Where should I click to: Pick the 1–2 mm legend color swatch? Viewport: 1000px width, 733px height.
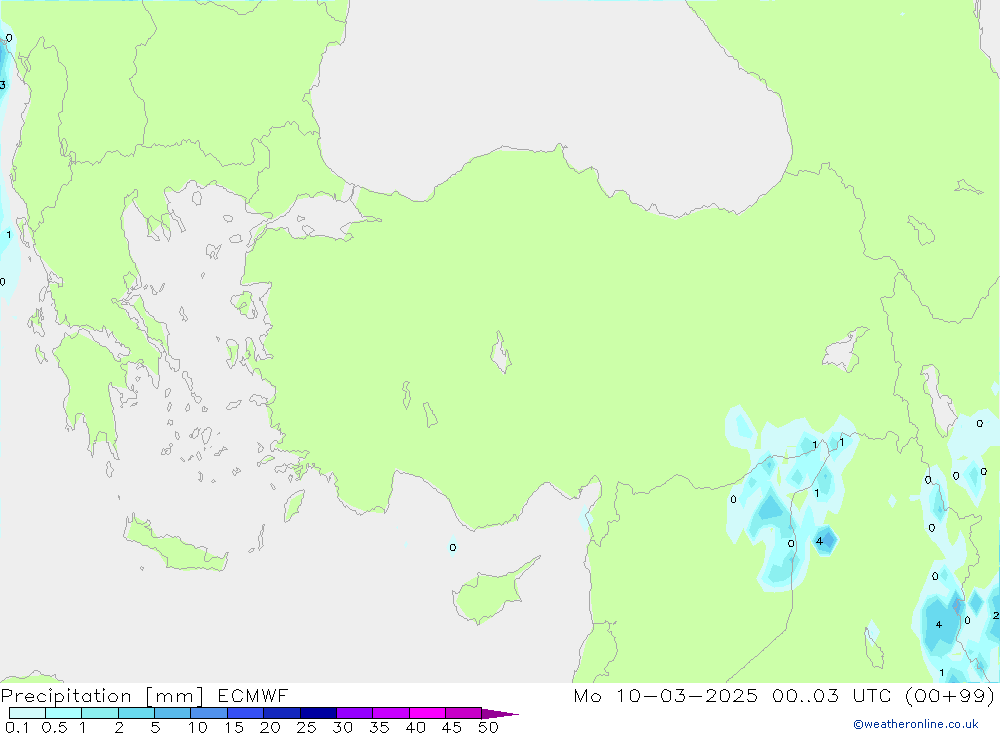[100, 713]
